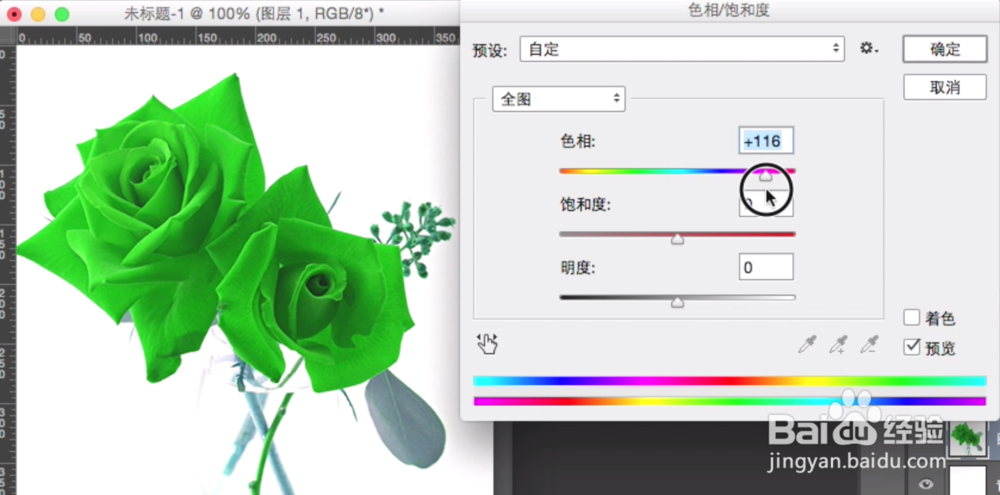Click the red close window button
Image resolution: width=1000 pixels, height=495 pixels.
(13, 14)
